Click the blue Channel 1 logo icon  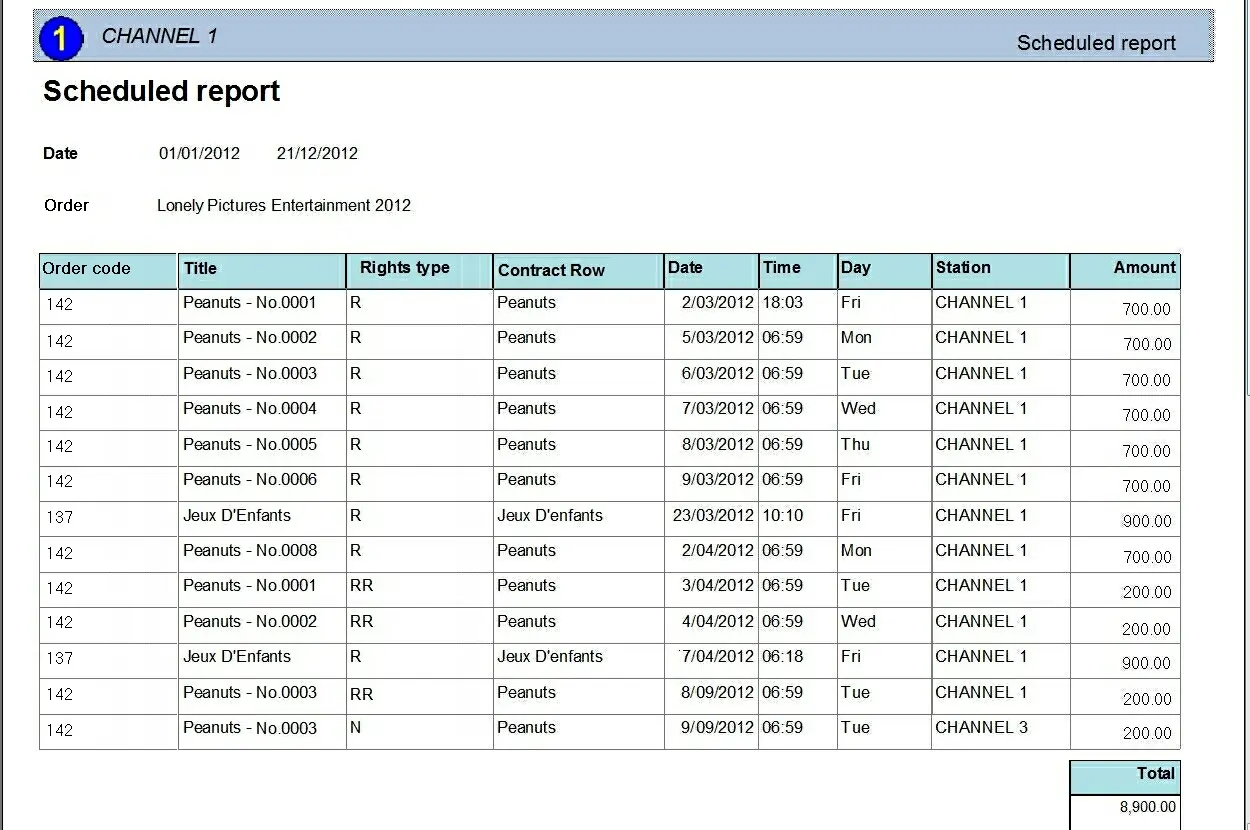tap(60, 38)
